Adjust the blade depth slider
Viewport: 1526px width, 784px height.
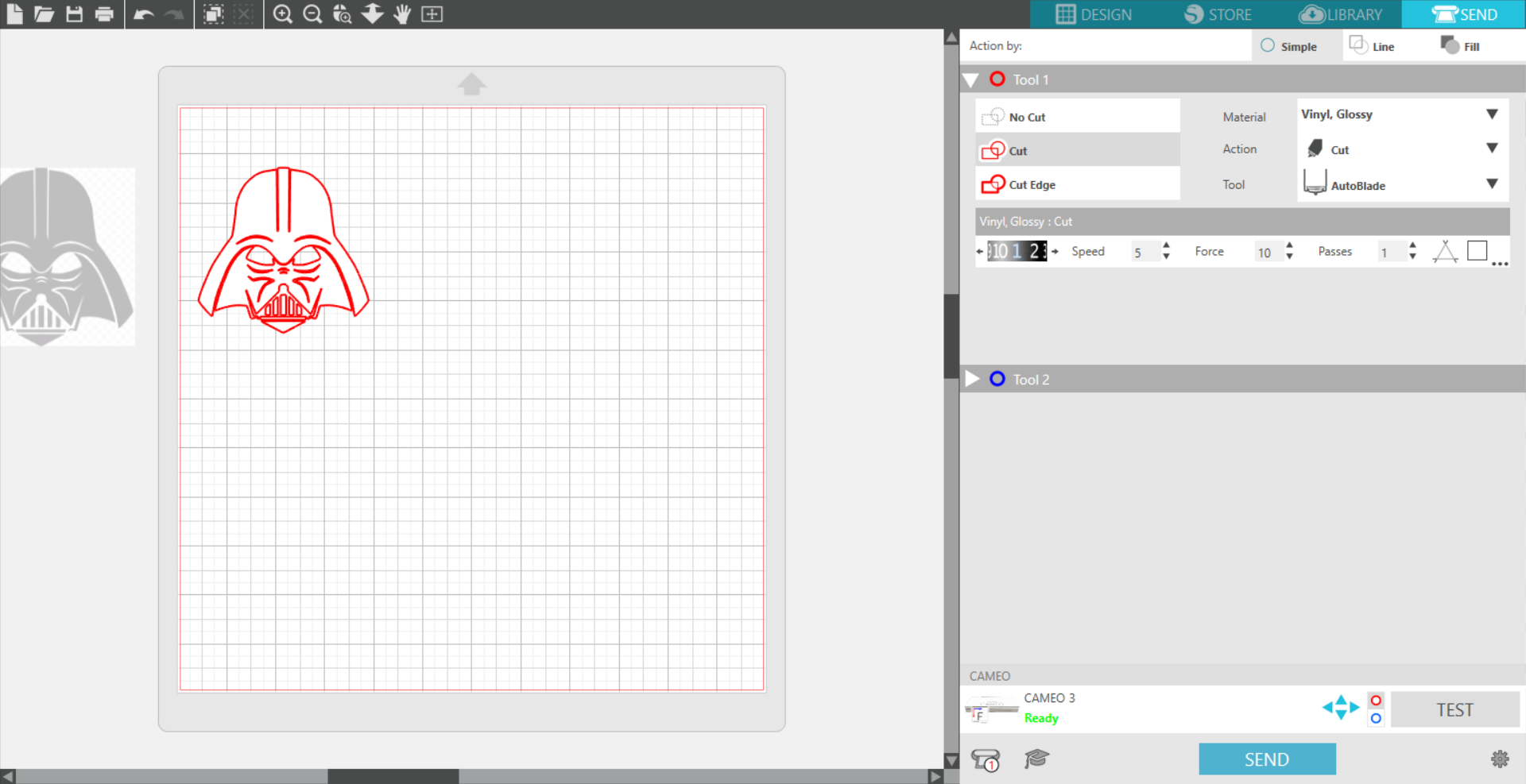tap(1017, 251)
